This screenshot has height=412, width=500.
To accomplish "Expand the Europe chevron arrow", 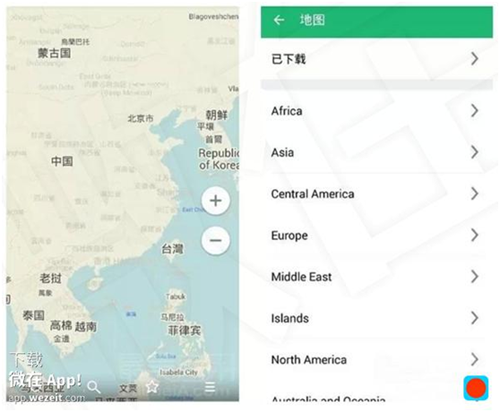I will 475,235.
